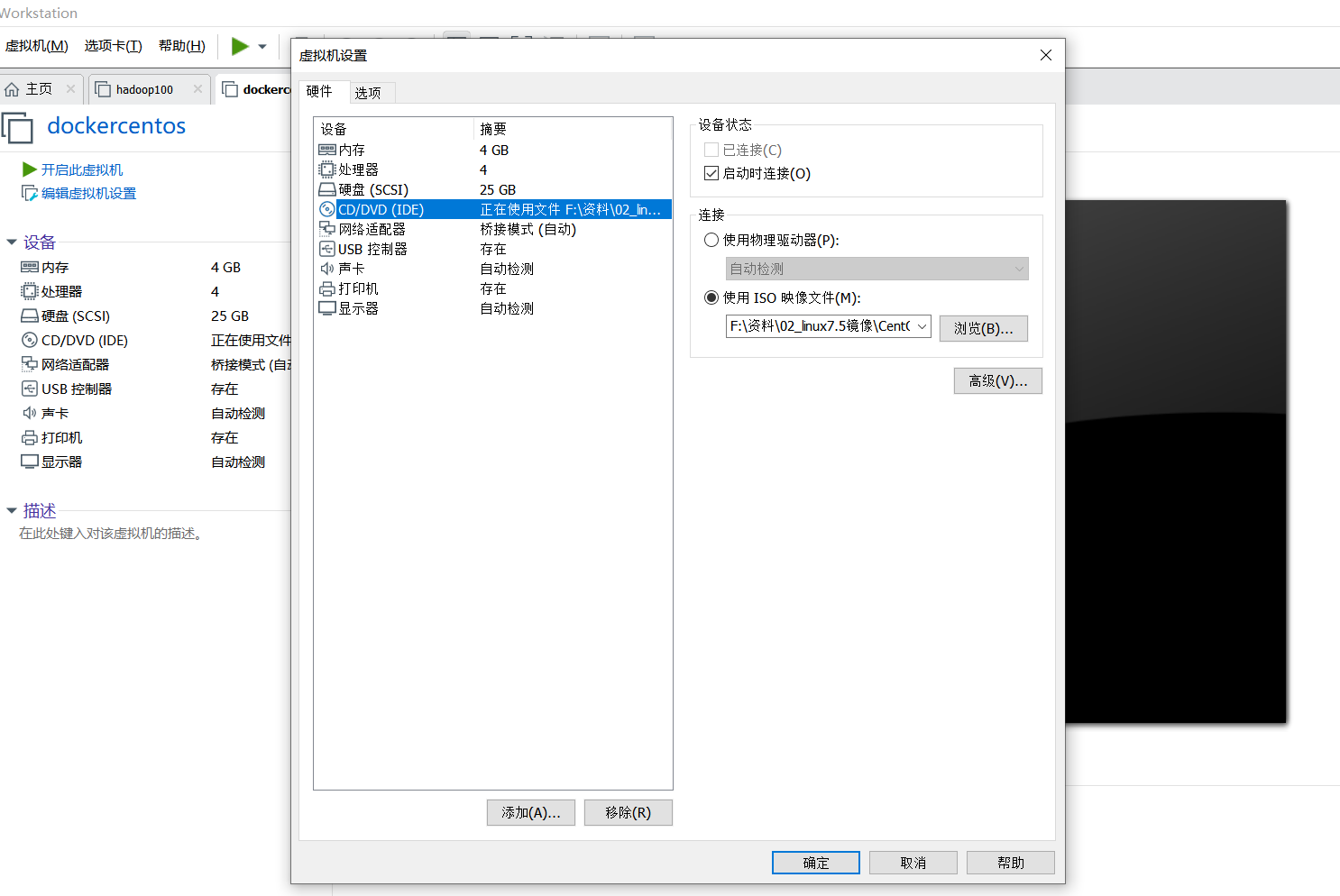The height and width of the screenshot is (896, 1340).
Task: Close the hadoop100 tab
Action: 197,89
